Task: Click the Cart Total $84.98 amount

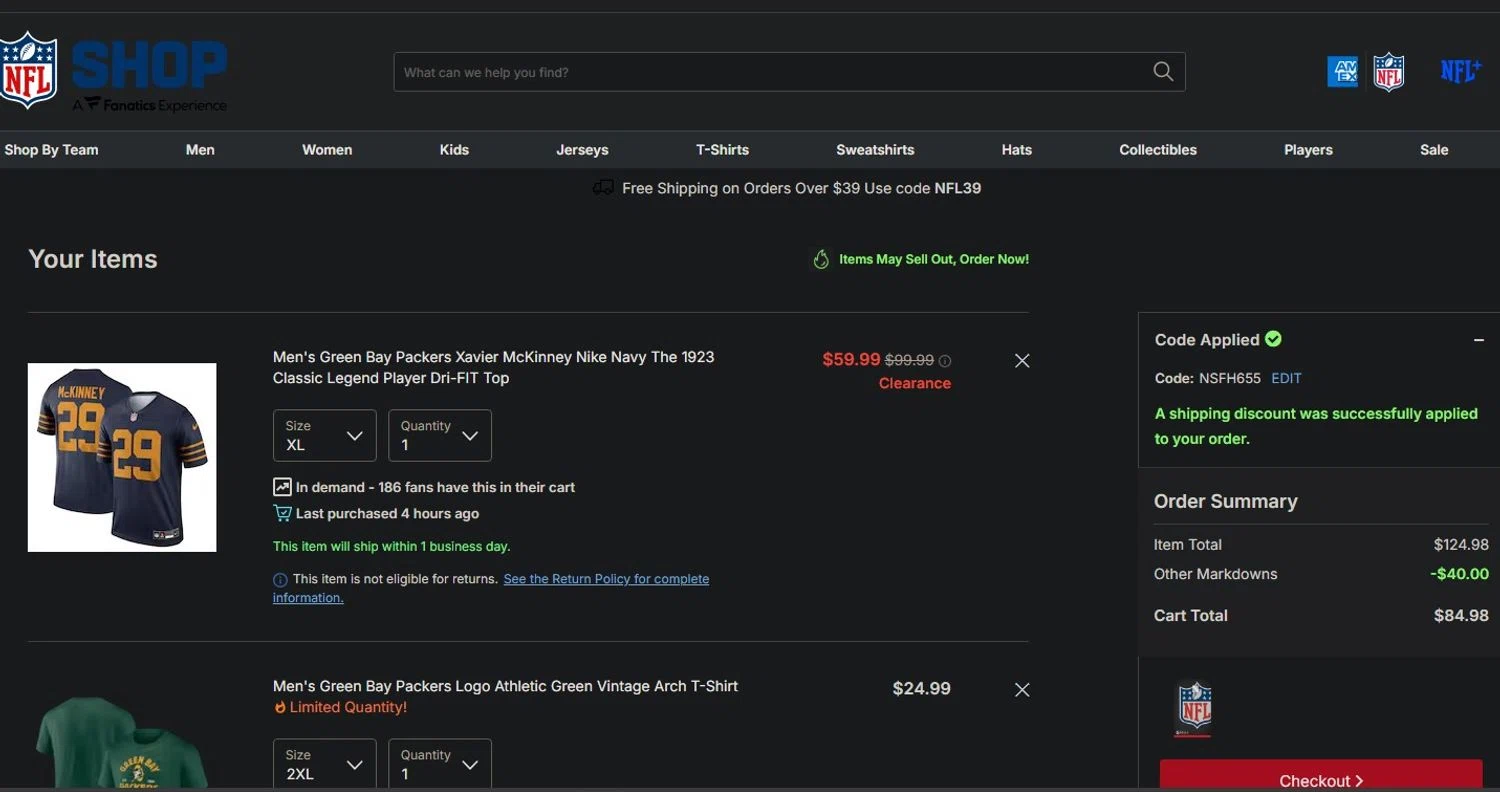Action: [1461, 616]
